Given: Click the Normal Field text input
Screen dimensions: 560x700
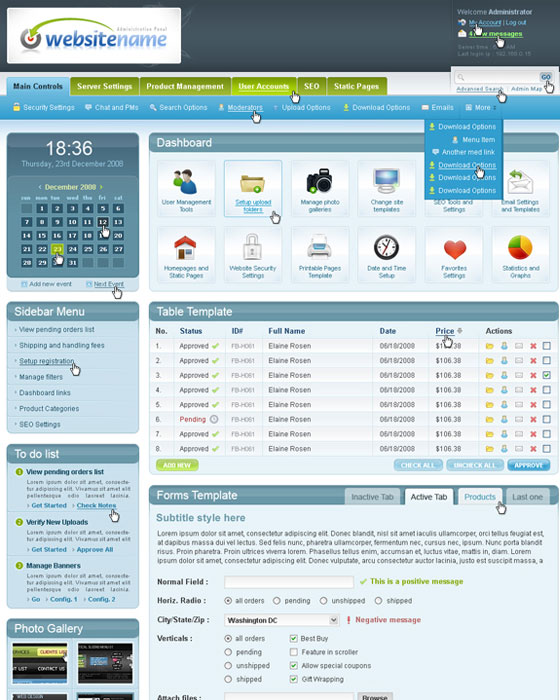Looking at the screenshot, I should pyautogui.click(x=289, y=582).
